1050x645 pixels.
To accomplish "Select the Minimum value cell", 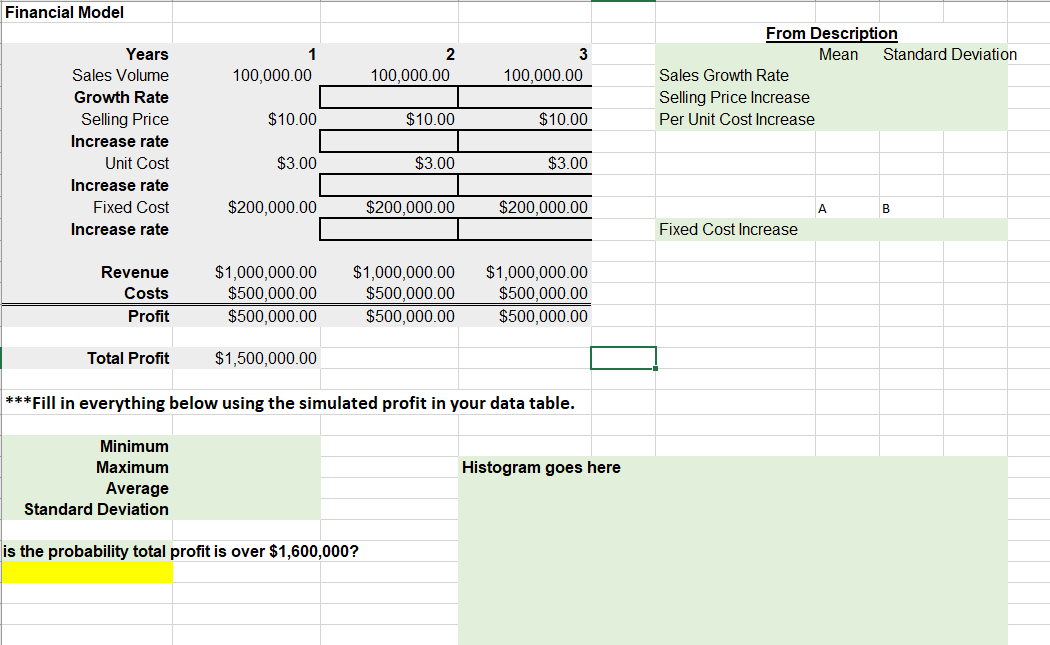I will (x=247, y=446).
